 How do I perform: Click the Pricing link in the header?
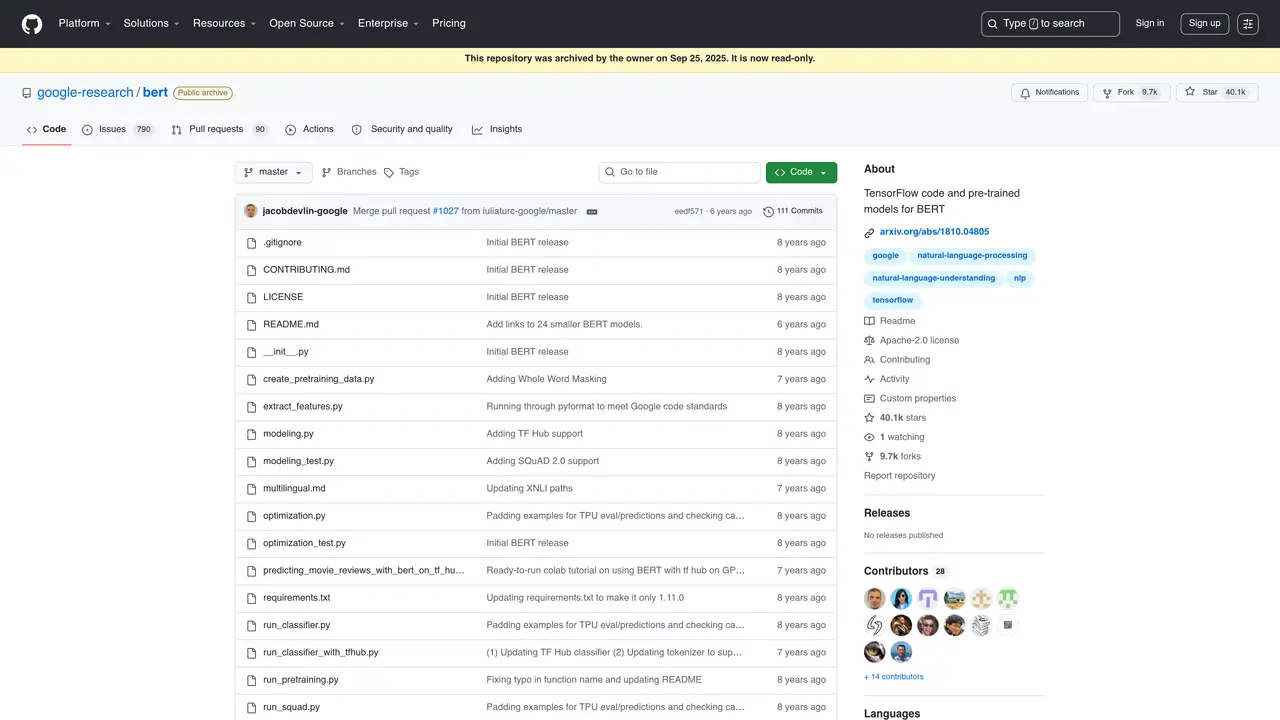[449, 24]
